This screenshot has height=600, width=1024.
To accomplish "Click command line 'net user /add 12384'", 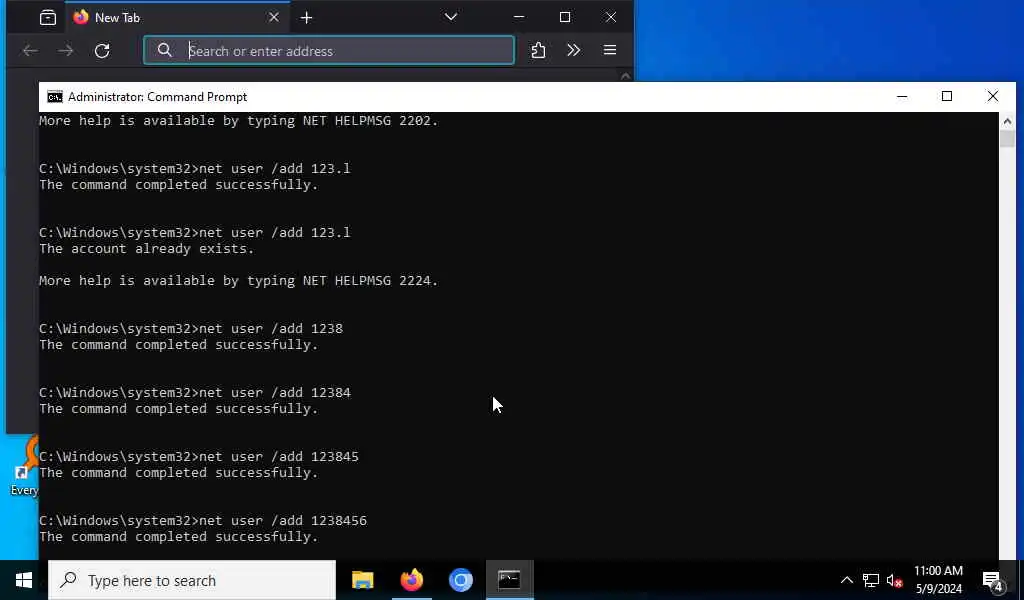I will (x=274, y=392).
